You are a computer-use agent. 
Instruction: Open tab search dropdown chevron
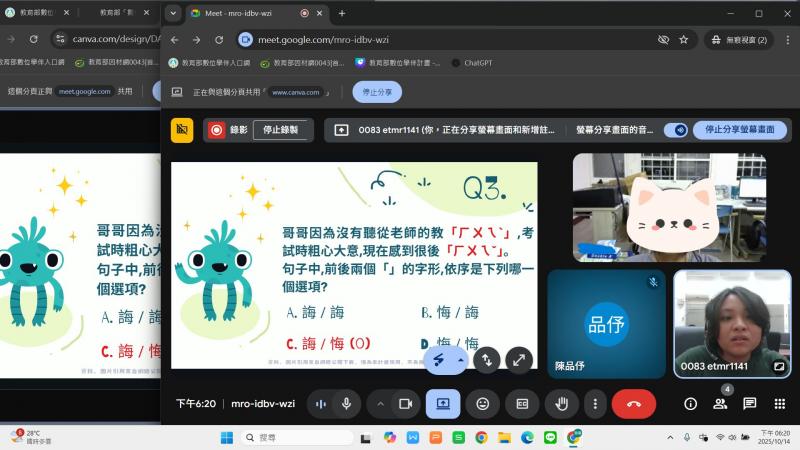coord(173,13)
